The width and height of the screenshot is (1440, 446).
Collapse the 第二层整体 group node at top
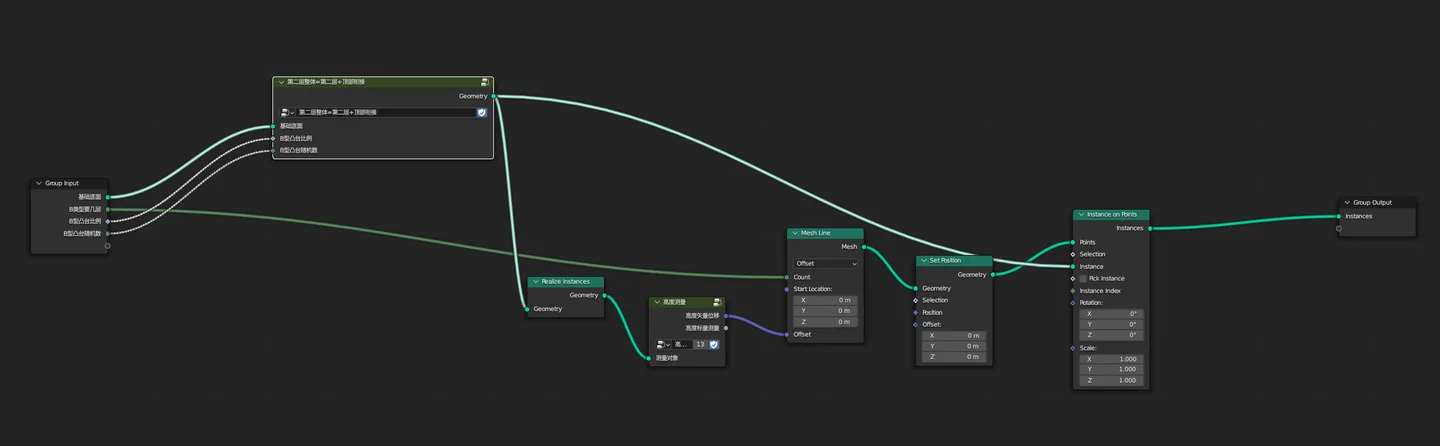click(281, 82)
